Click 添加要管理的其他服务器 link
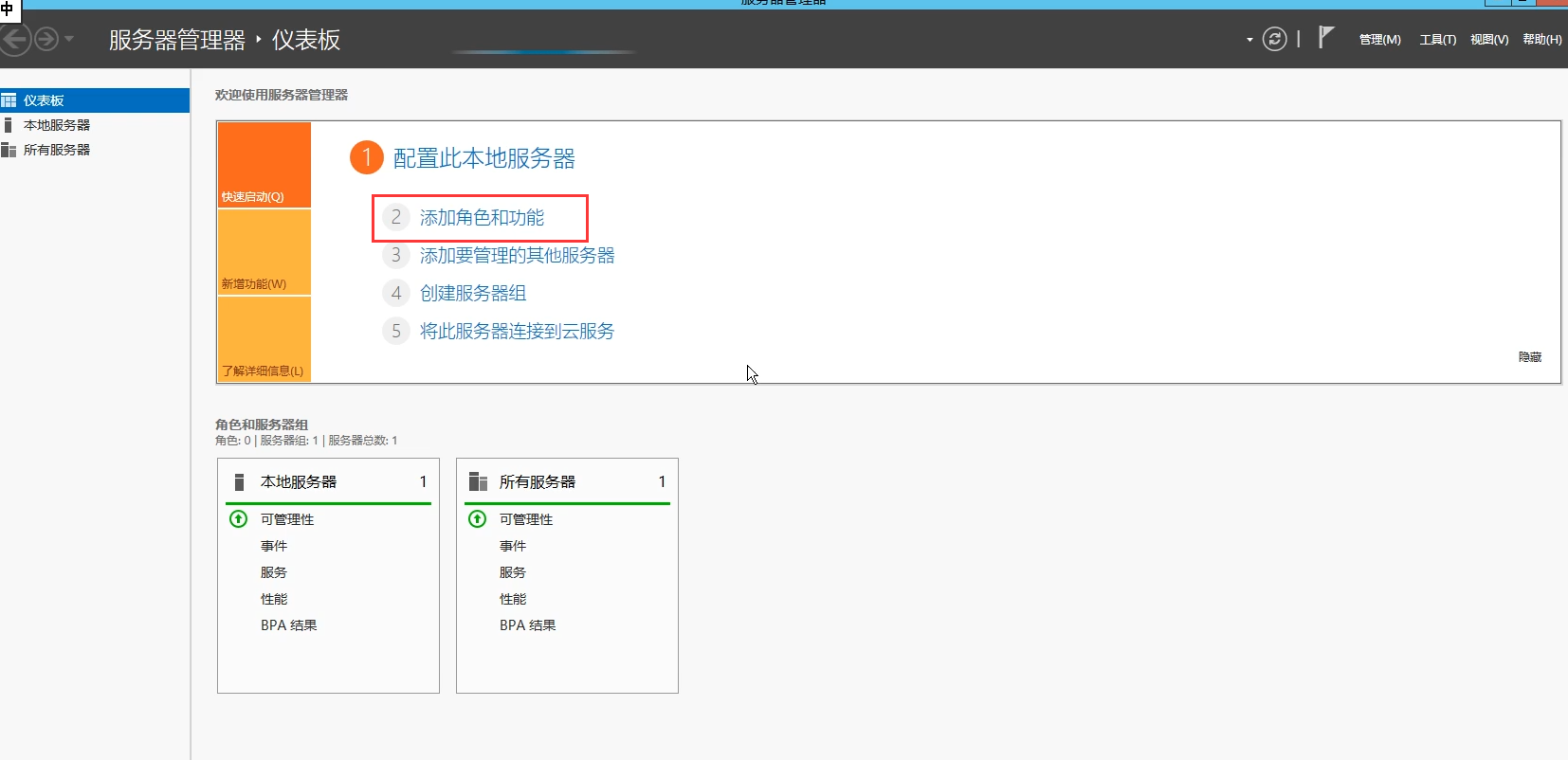The width and height of the screenshot is (1568, 760). click(x=517, y=256)
